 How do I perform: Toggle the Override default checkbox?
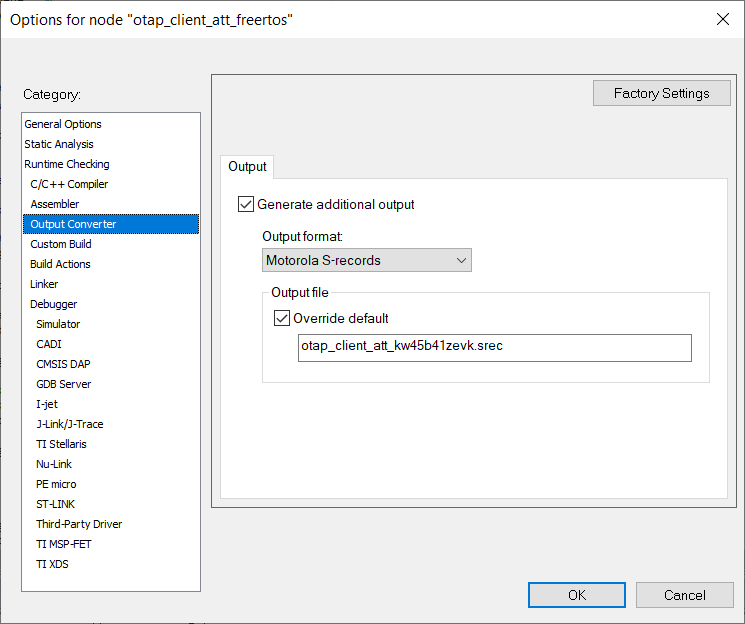point(282,319)
